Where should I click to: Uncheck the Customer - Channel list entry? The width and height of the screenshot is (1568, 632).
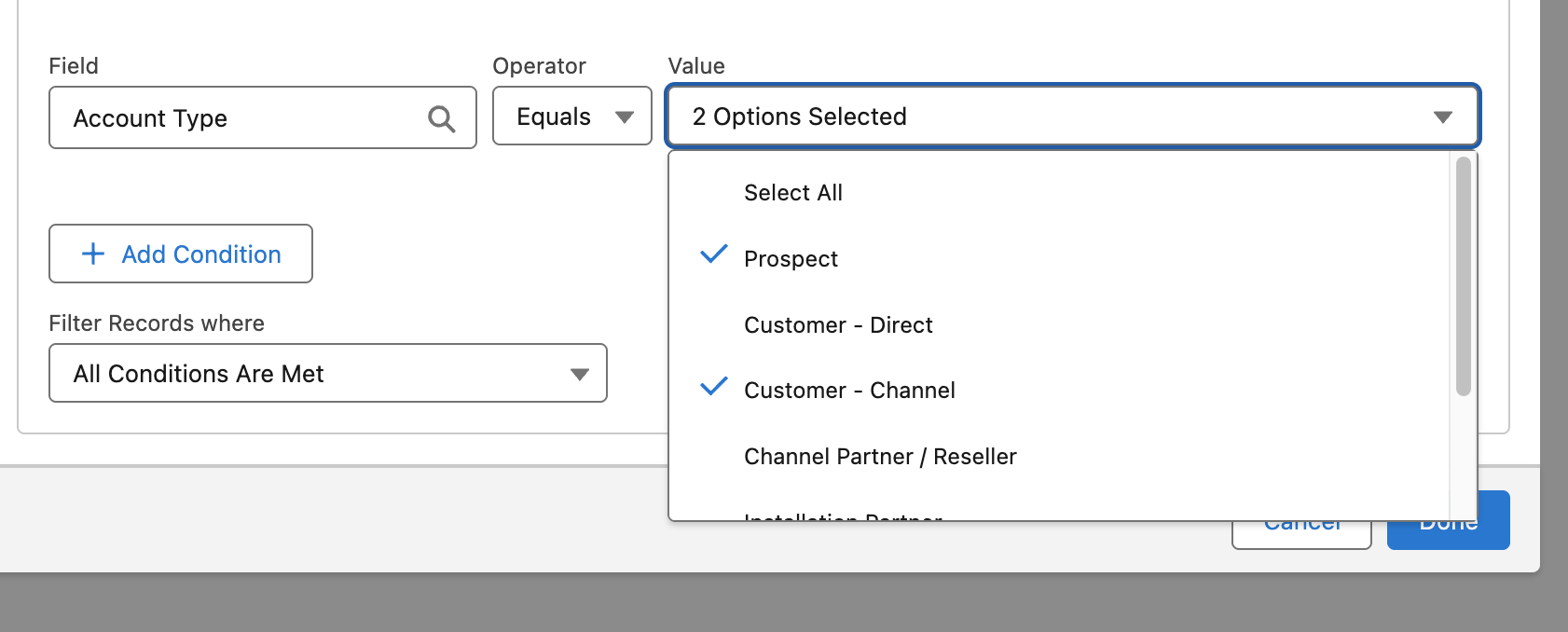click(x=849, y=391)
